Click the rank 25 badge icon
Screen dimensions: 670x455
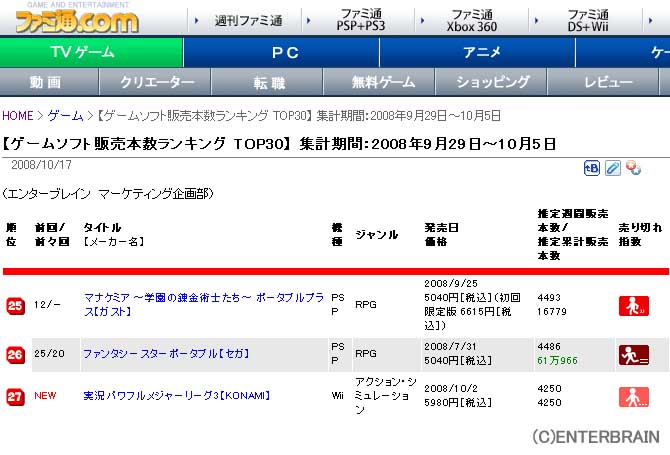pyautogui.click(x=15, y=305)
